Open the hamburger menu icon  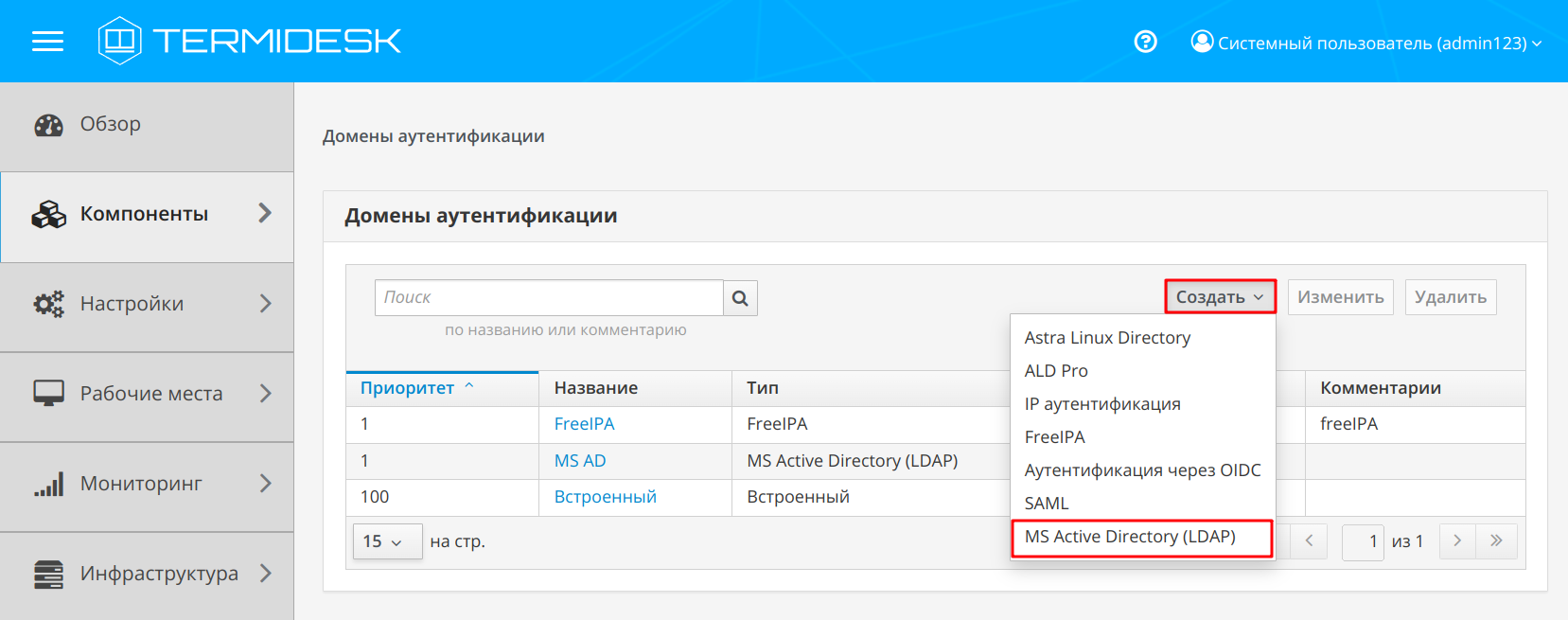pos(47,42)
